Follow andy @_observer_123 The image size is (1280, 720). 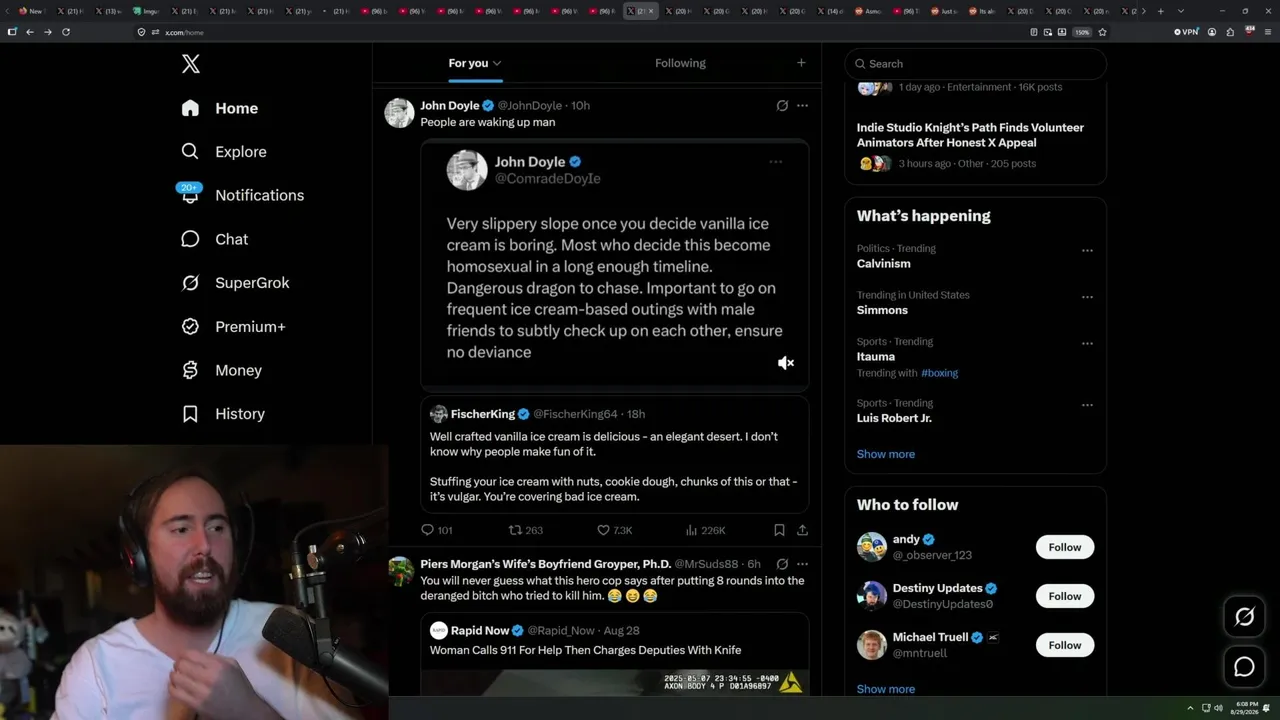(1065, 547)
